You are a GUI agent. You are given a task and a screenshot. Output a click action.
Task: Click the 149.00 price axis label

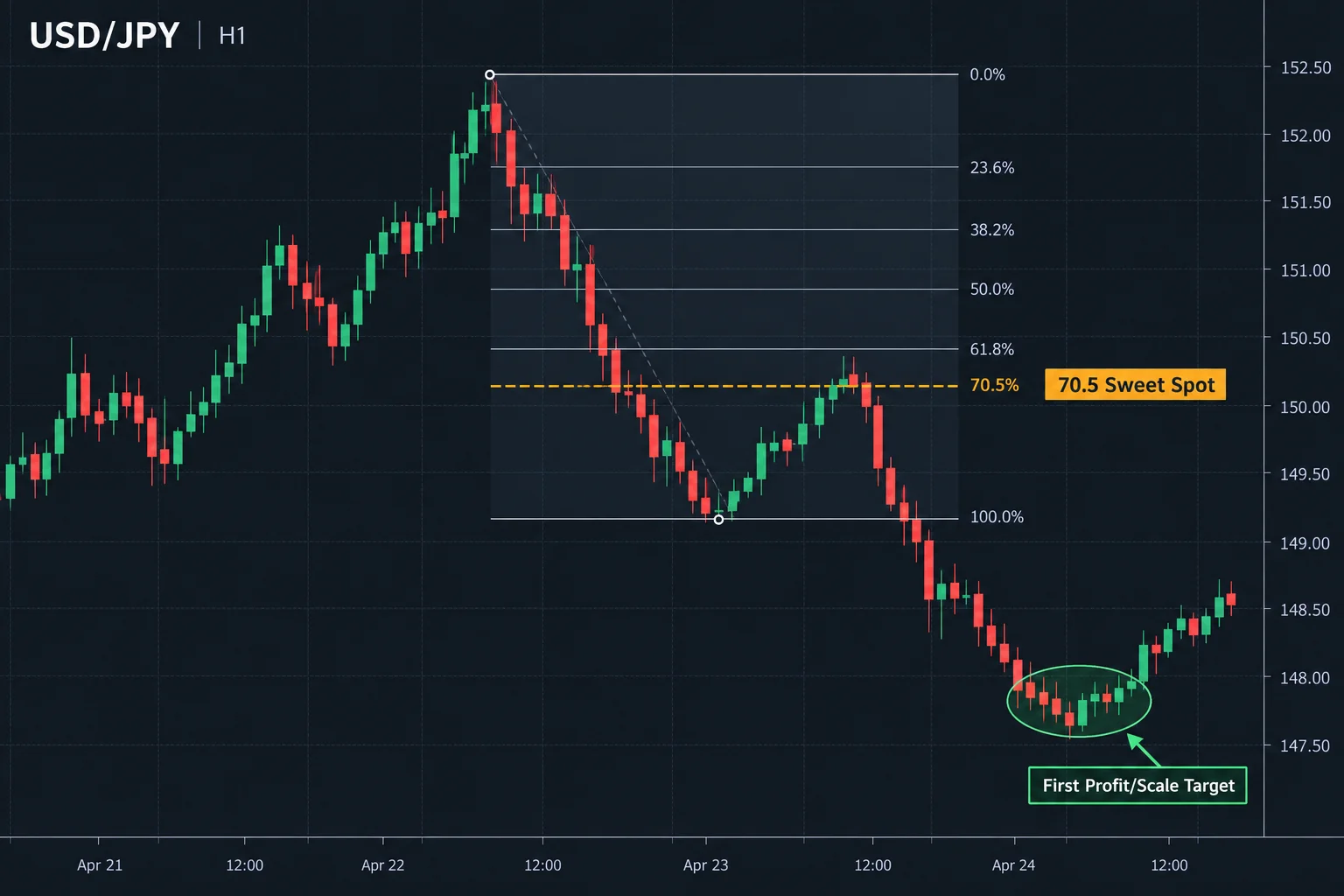pos(1305,543)
